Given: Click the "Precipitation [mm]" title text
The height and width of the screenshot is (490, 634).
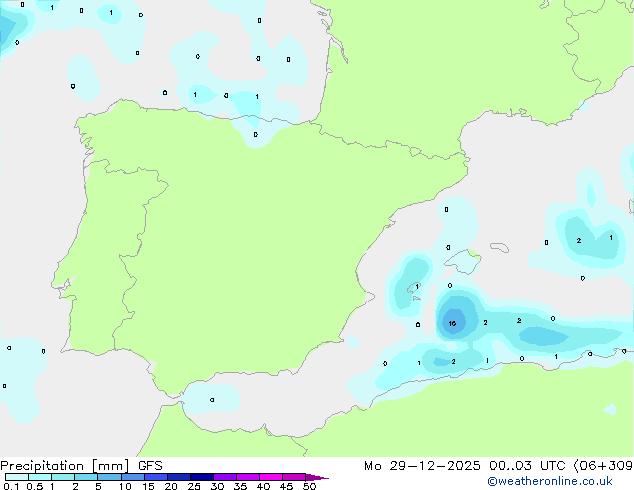Looking at the screenshot, I should 64,466.
